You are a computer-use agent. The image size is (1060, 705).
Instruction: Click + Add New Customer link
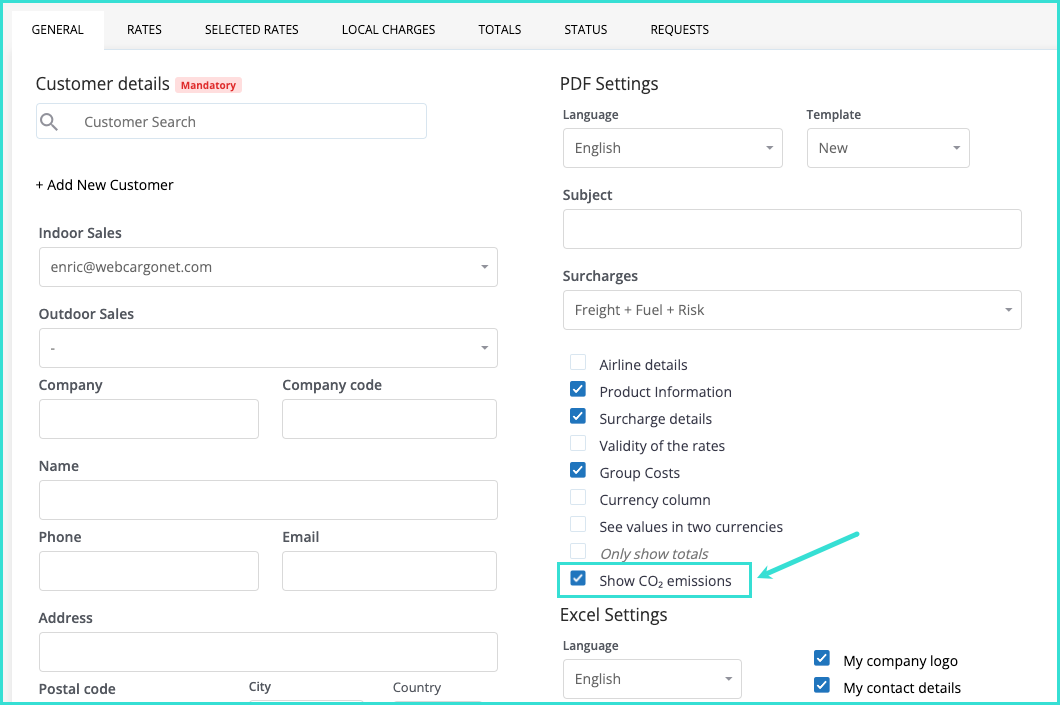pyautogui.click(x=105, y=185)
